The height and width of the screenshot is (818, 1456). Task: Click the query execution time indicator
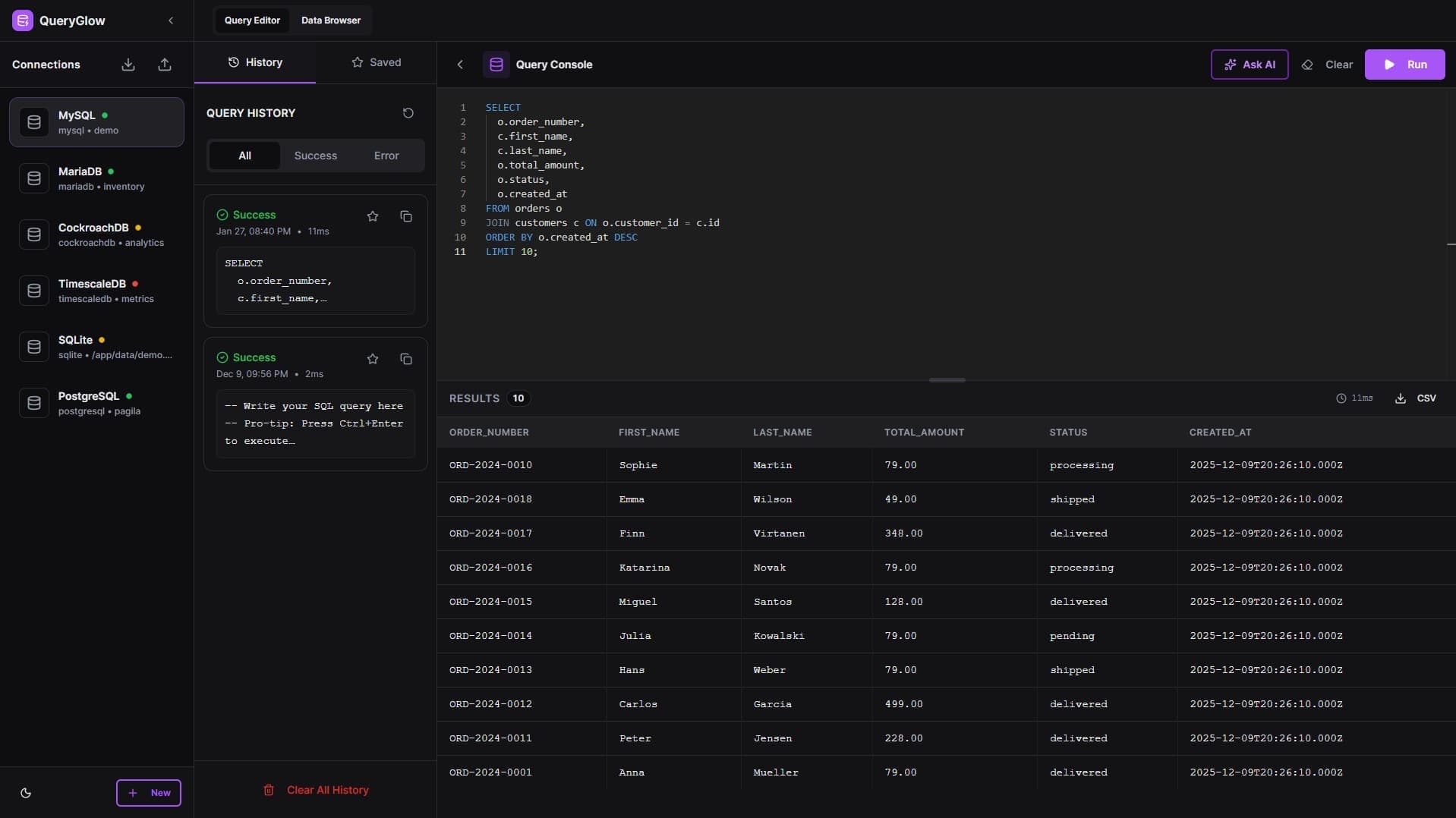(x=1355, y=398)
